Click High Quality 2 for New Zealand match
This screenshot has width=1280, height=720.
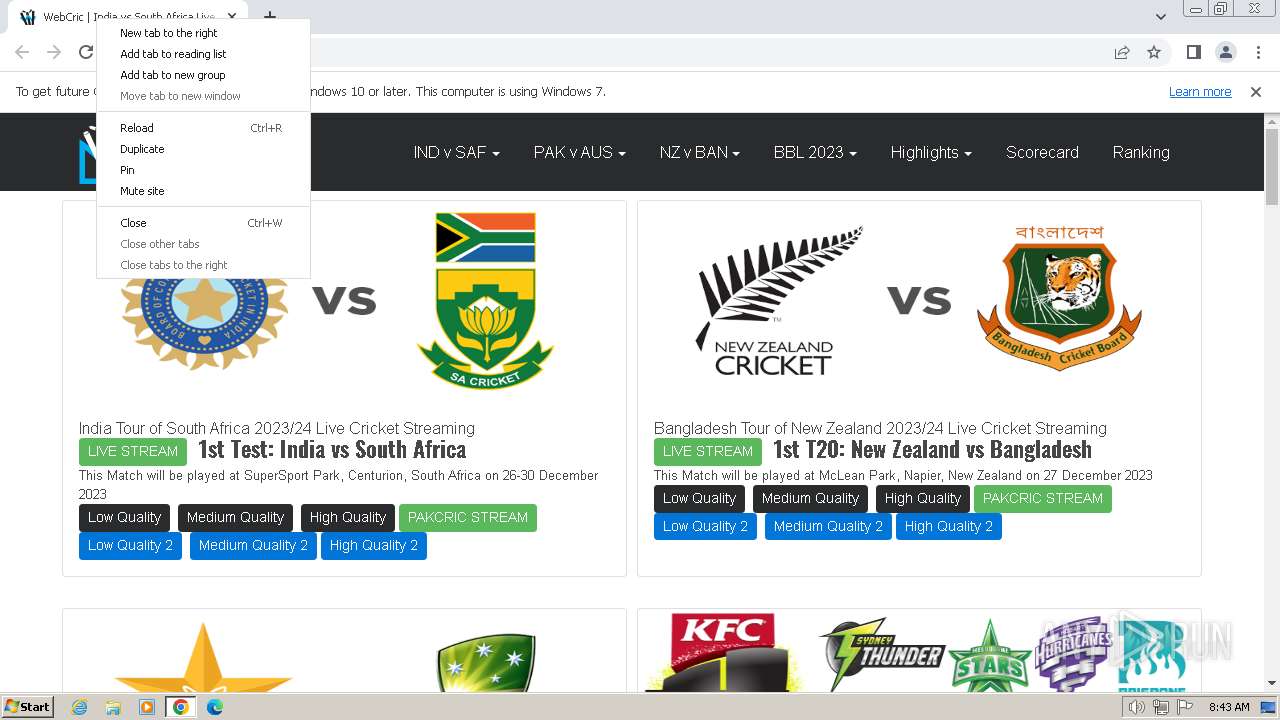click(x=949, y=526)
